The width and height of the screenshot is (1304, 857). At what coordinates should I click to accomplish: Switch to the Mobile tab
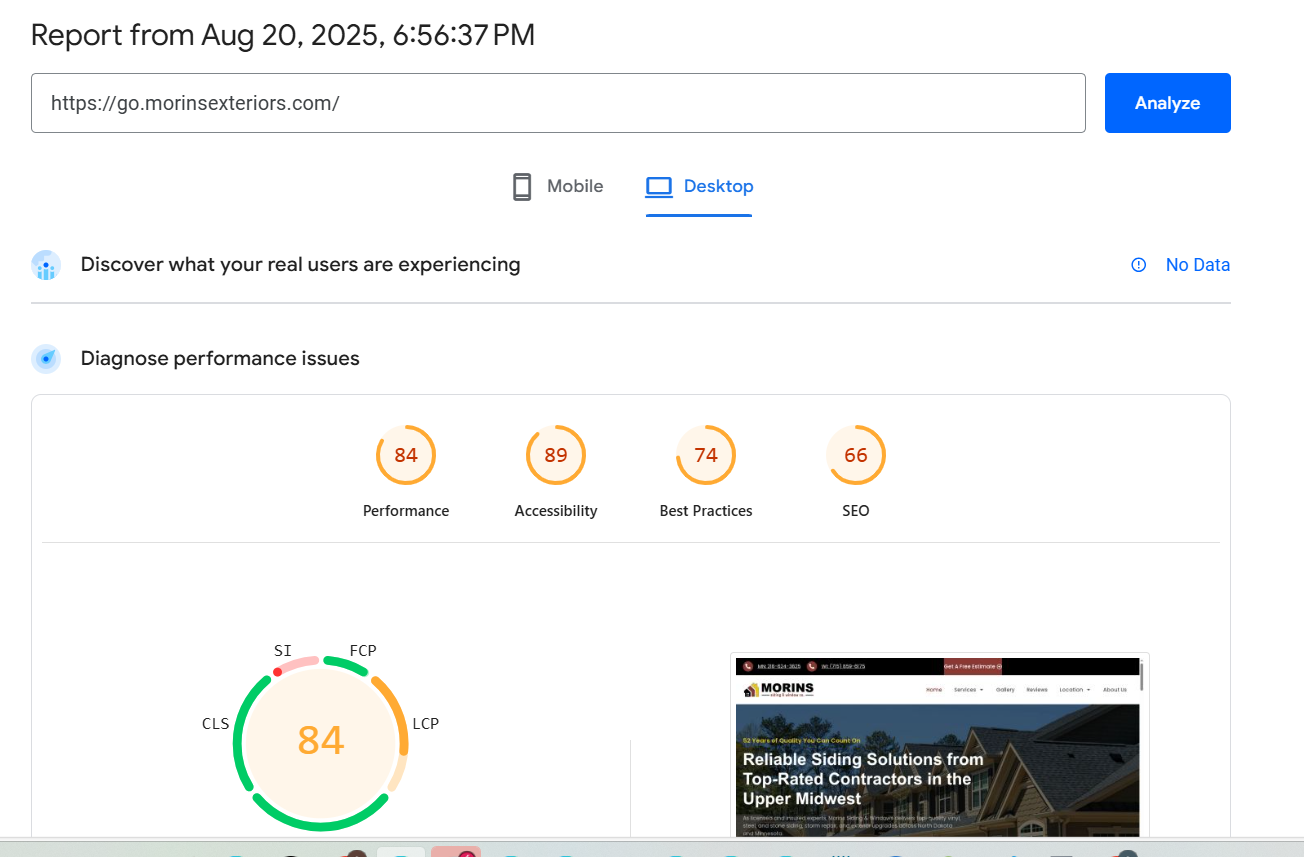574,187
